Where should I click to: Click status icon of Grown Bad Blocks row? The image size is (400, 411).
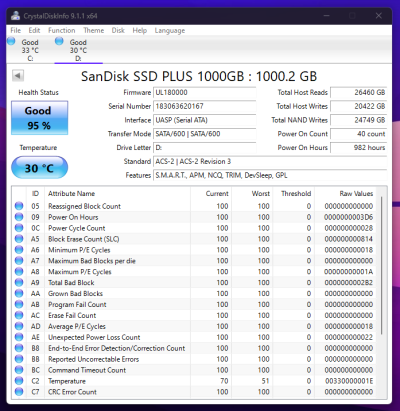tap(19, 293)
